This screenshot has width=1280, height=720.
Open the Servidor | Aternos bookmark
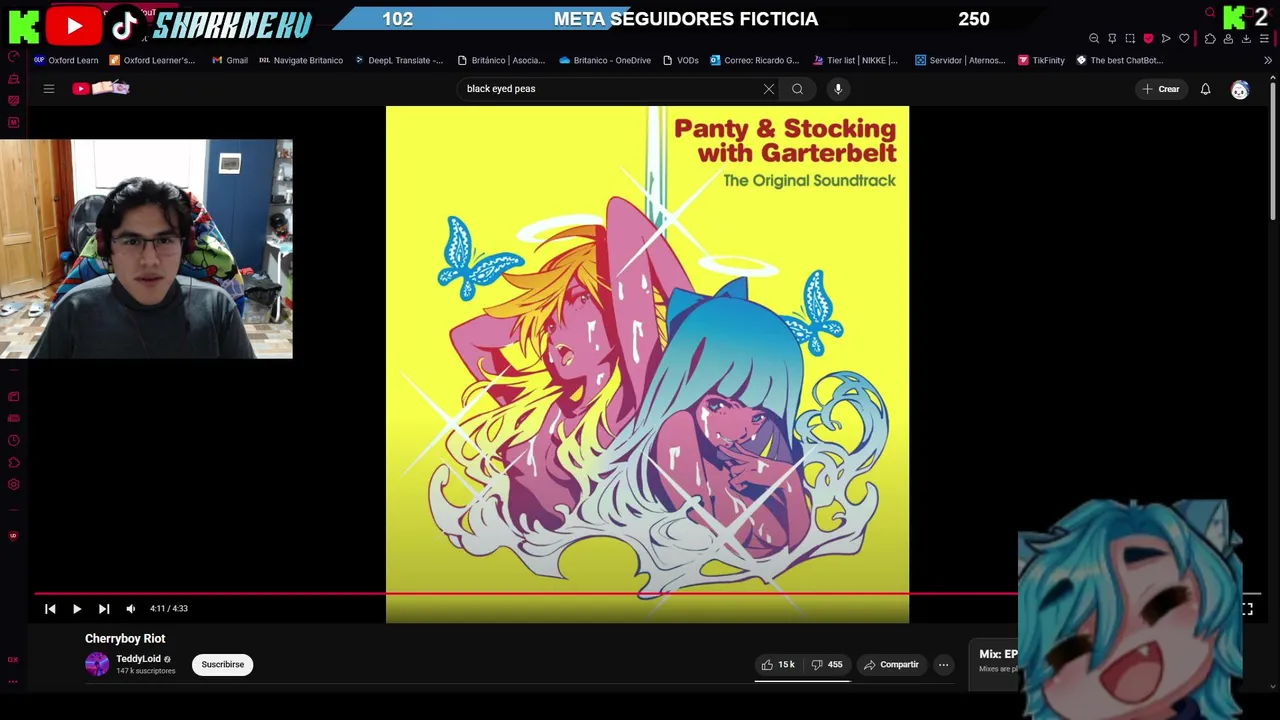coord(960,60)
